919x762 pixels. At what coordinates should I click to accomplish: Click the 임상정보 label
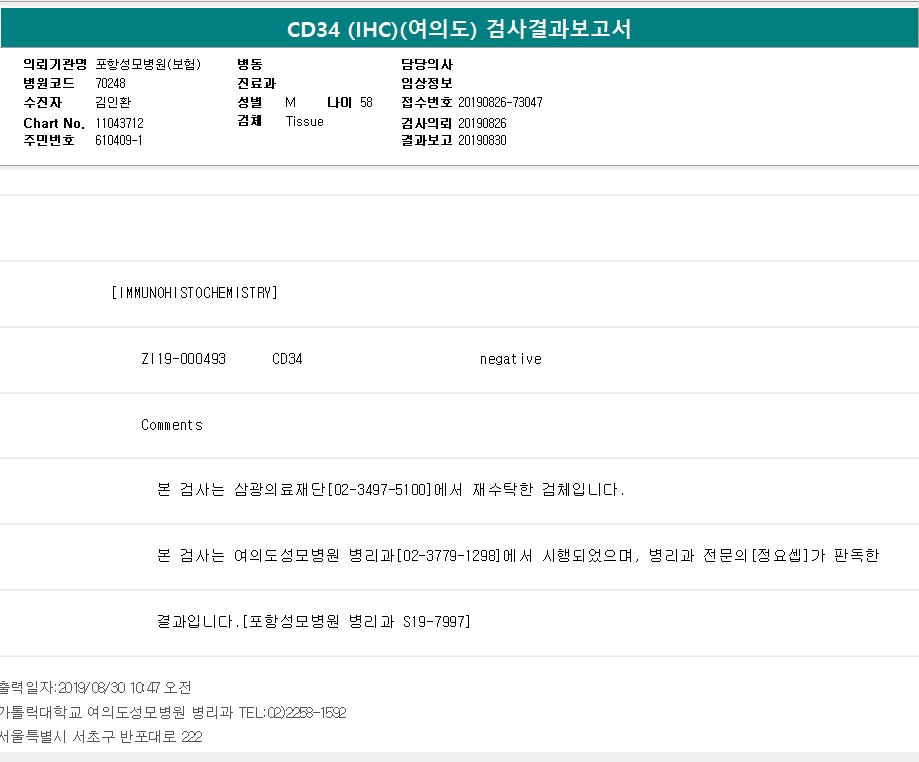point(427,83)
